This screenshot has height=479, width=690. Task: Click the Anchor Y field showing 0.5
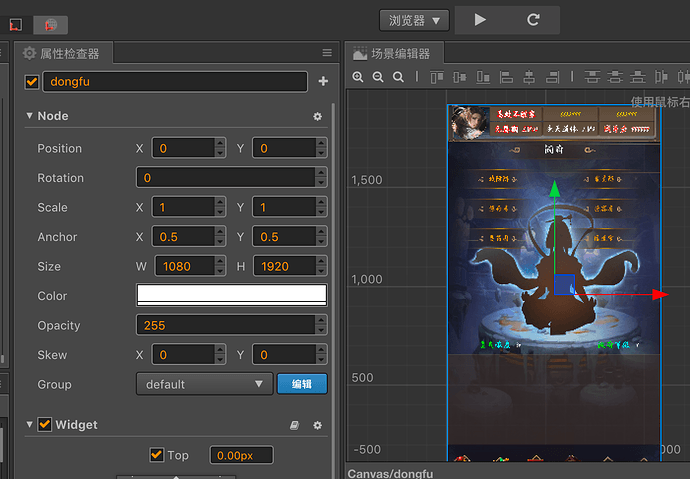click(284, 236)
